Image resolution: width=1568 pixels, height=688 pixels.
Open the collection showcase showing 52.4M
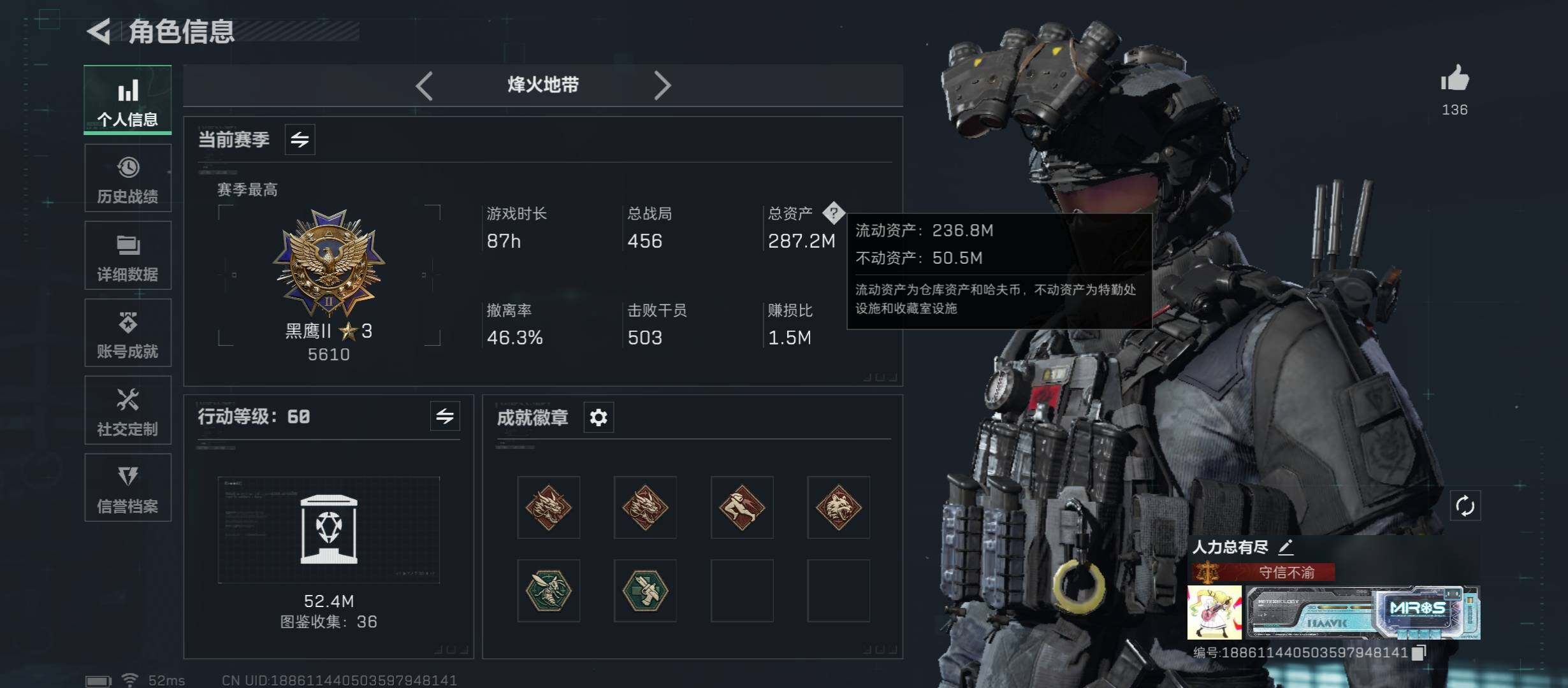pyautogui.click(x=329, y=529)
